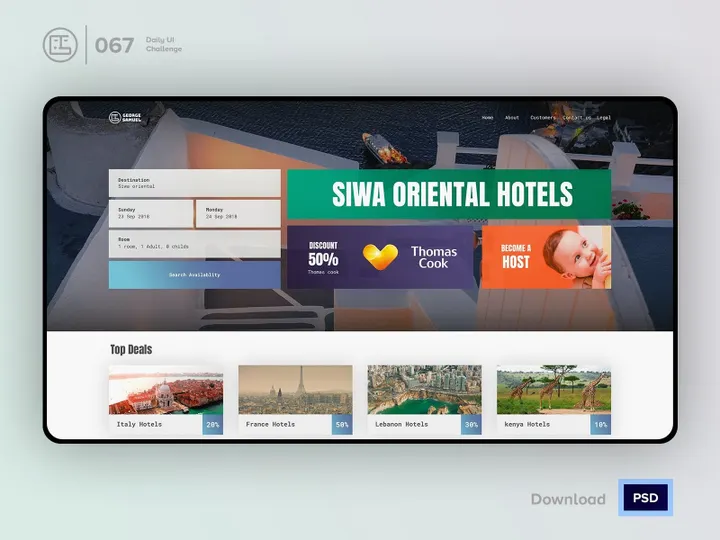Open the Italy Hotels deal photo
This screenshot has width=720, height=540.
click(166, 390)
